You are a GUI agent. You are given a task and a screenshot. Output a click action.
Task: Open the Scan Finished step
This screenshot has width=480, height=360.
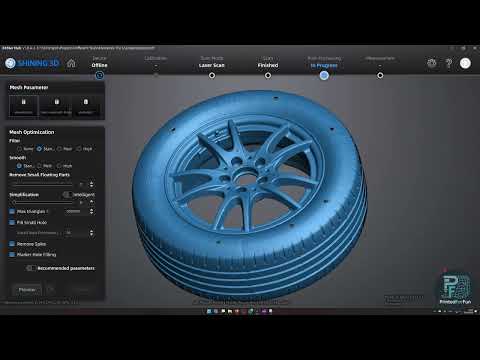(x=268, y=62)
